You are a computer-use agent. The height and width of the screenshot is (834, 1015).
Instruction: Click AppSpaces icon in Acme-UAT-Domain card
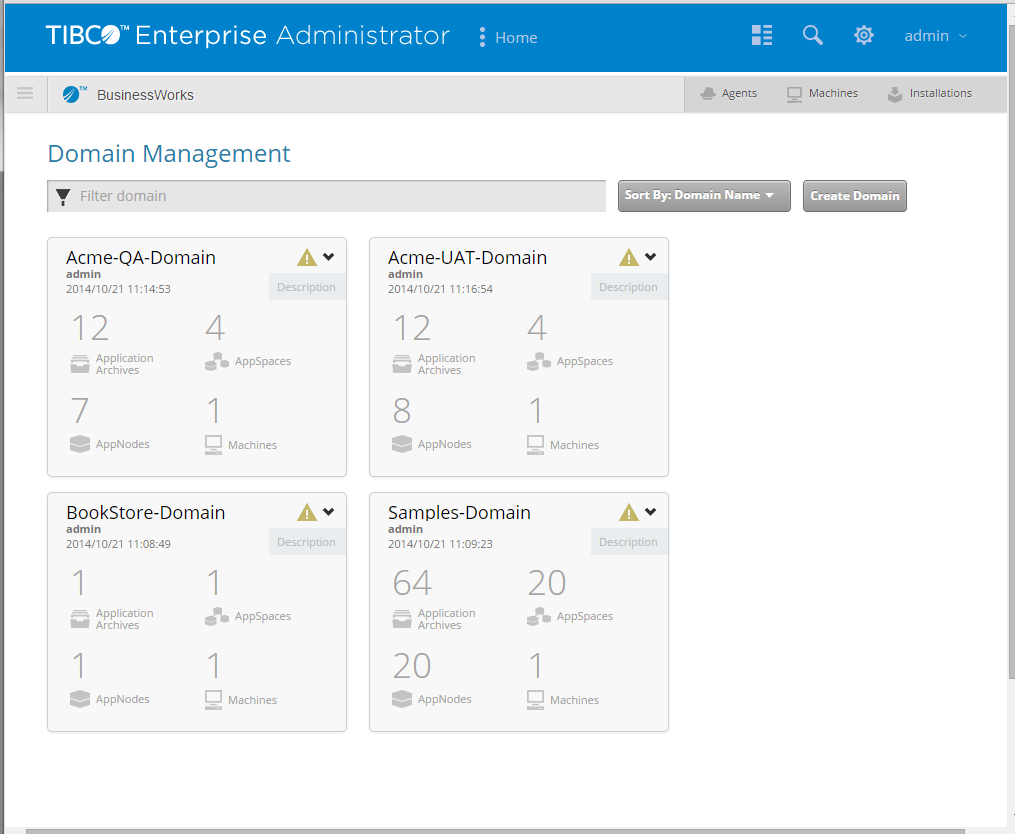pos(539,361)
